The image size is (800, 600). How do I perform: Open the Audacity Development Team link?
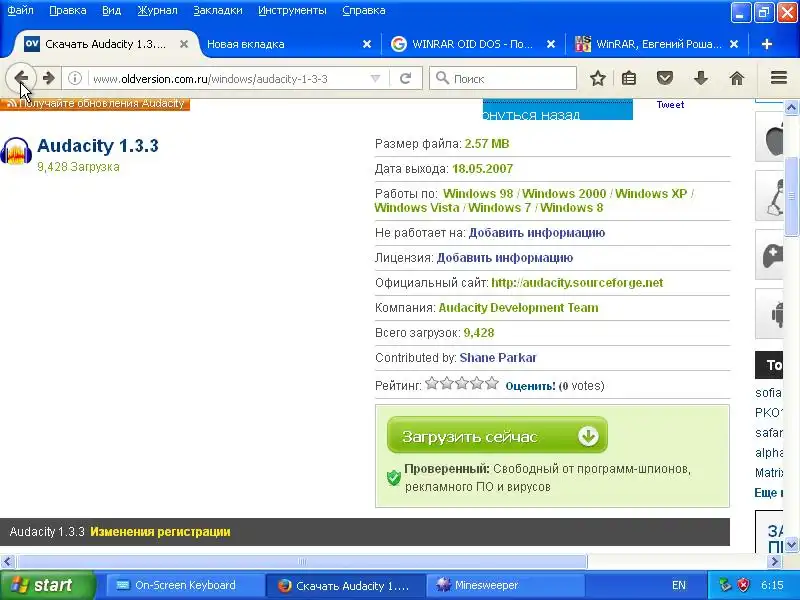click(x=518, y=308)
